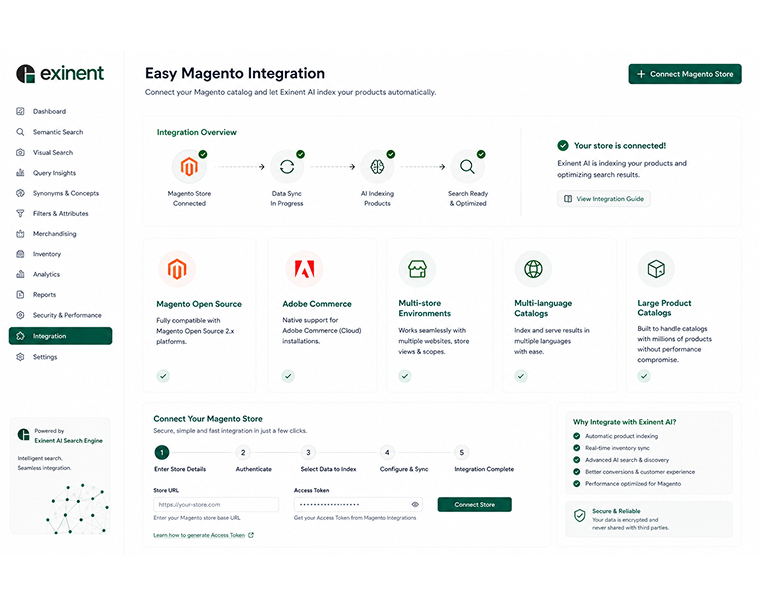
Task: Click the Secure & Reliable shield icon
Action: tap(579, 515)
